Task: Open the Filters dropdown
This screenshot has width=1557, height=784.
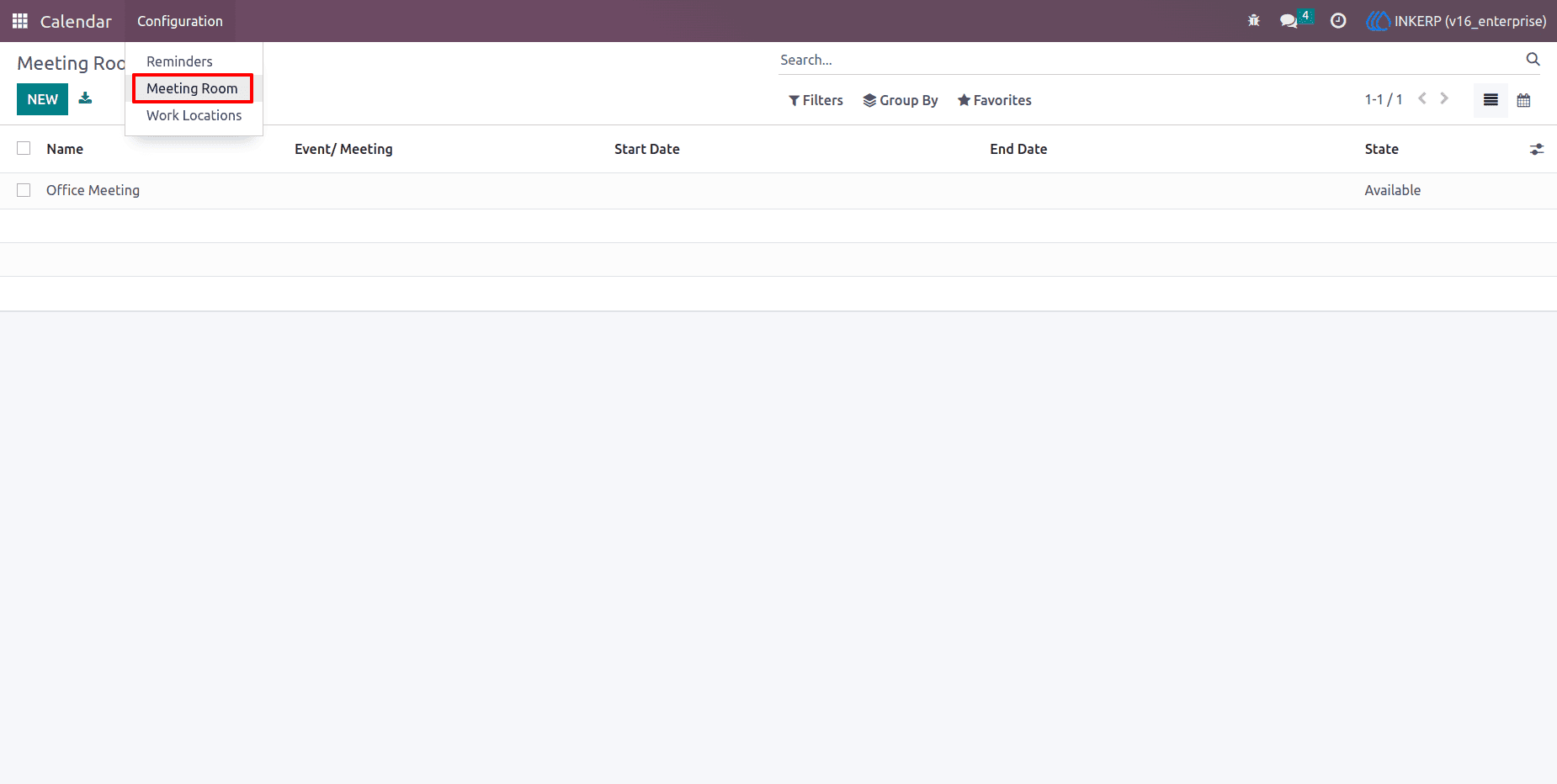Action: point(816,100)
